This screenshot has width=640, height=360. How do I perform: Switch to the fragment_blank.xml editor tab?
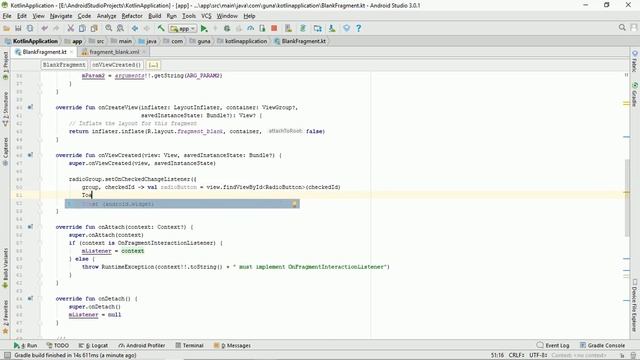[x=114, y=52]
